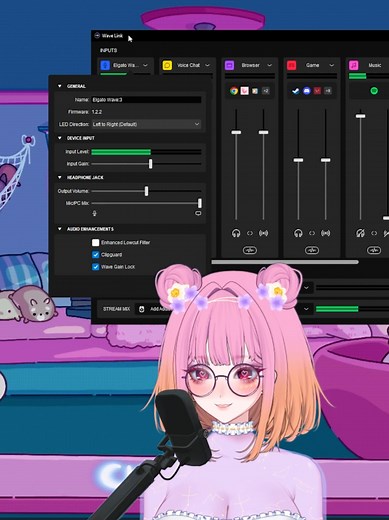Collapse the General section
The width and height of the screenshot is (389, 520).
[x=60, y=86]
